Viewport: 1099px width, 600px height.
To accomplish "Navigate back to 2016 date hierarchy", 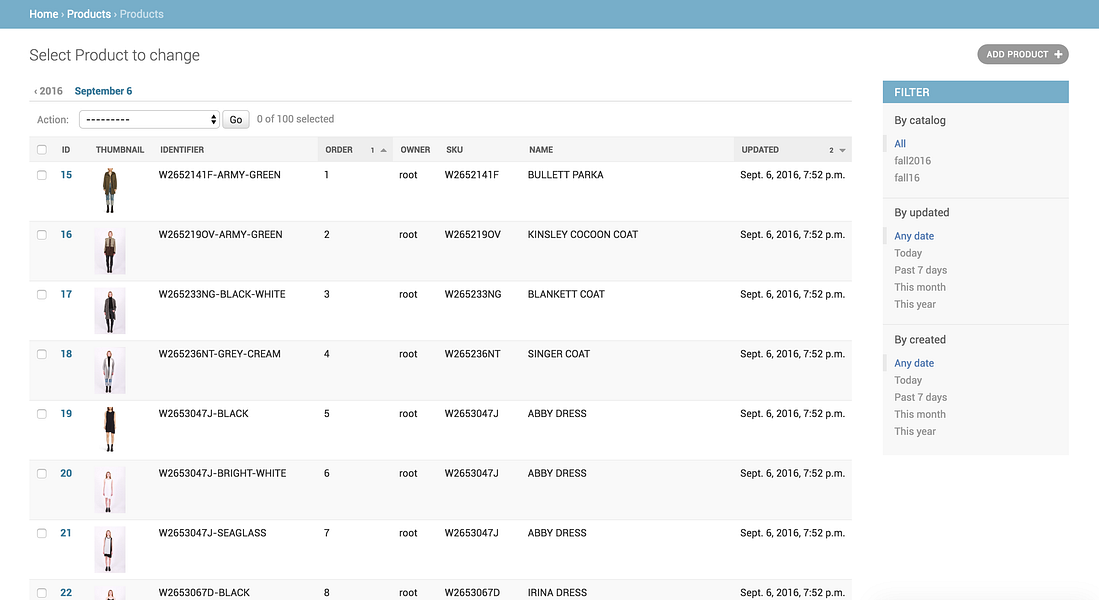I will (x=48, y=91).
